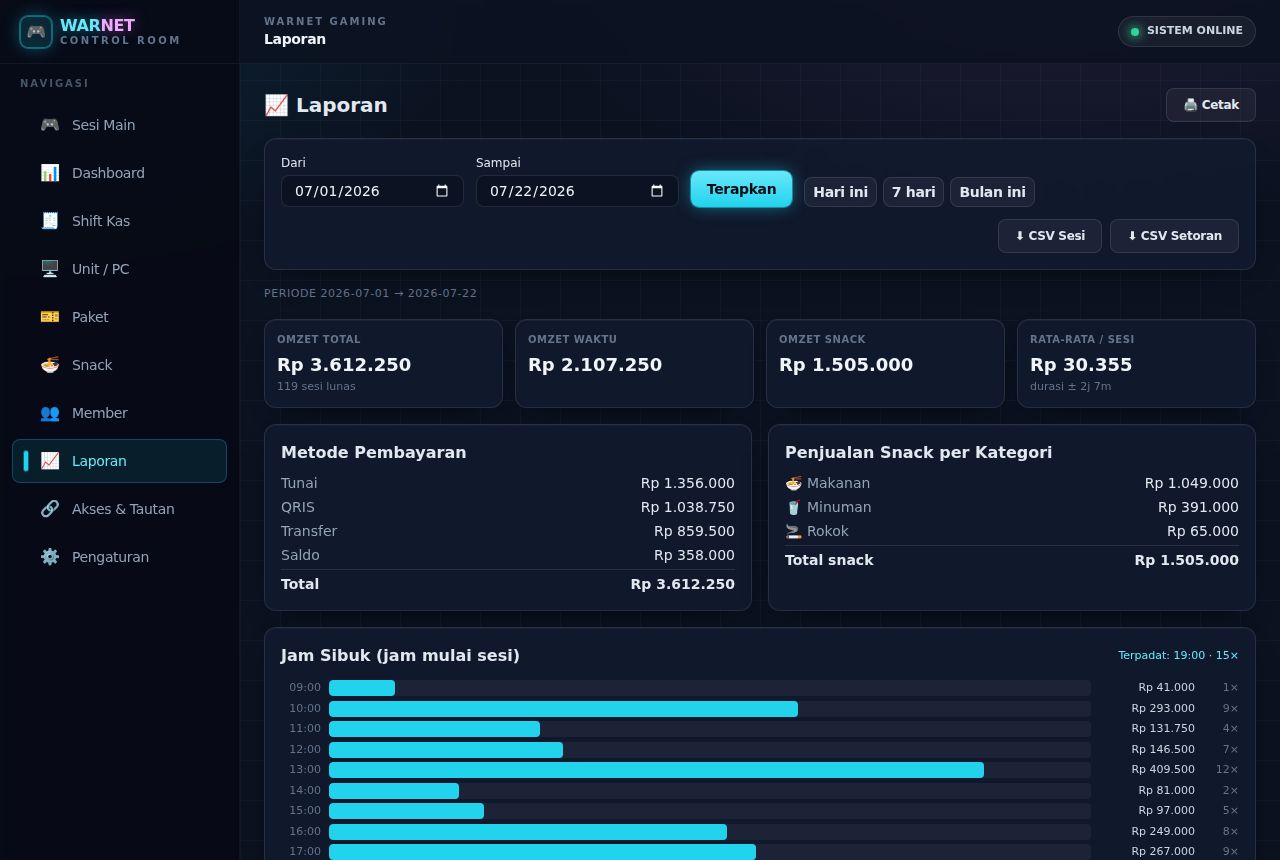Click Total snack Rp 1.505.000
Image resolution: width=1280 pixels, height=860 pixels.
[1186, 560]
